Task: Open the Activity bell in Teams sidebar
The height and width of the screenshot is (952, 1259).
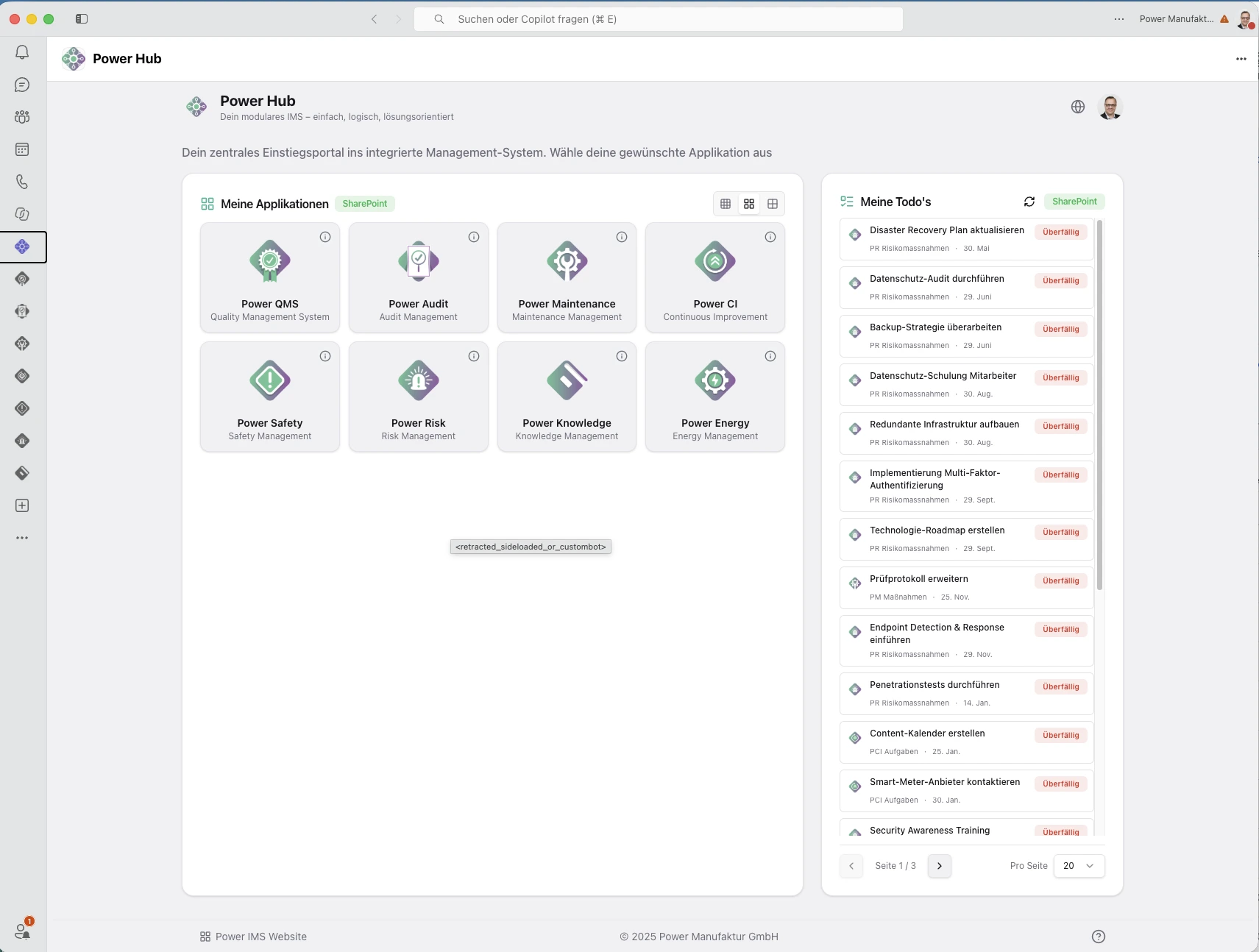Action: [22, 52]
